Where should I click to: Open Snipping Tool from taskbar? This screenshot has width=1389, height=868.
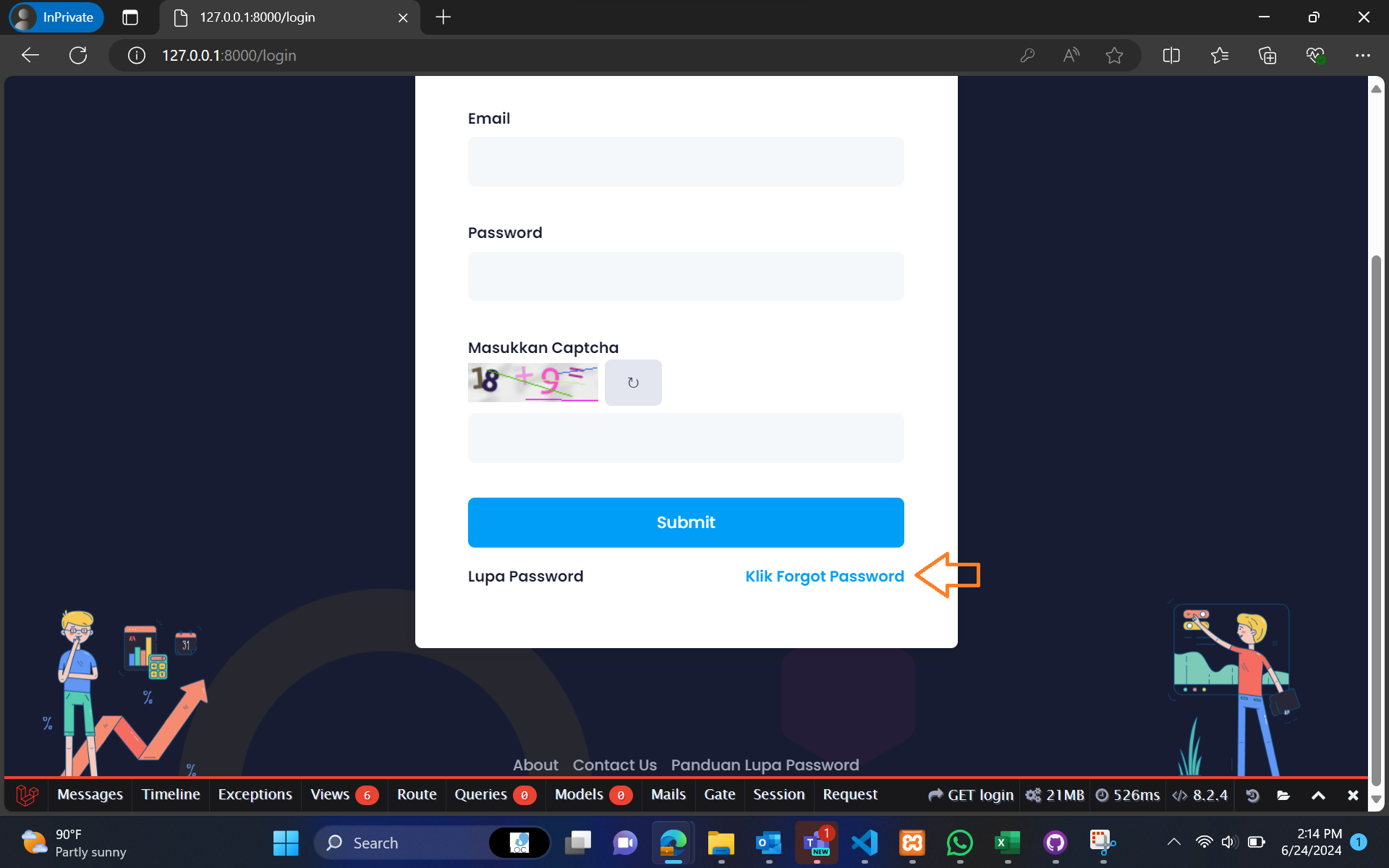1103,843
